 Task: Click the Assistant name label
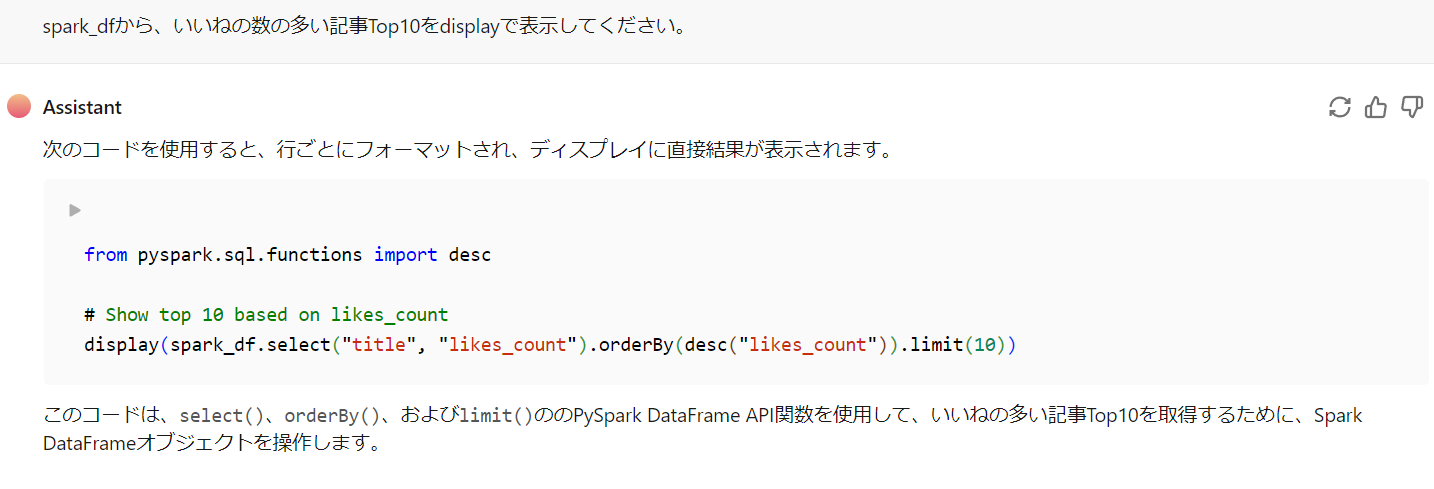[82, 107]
